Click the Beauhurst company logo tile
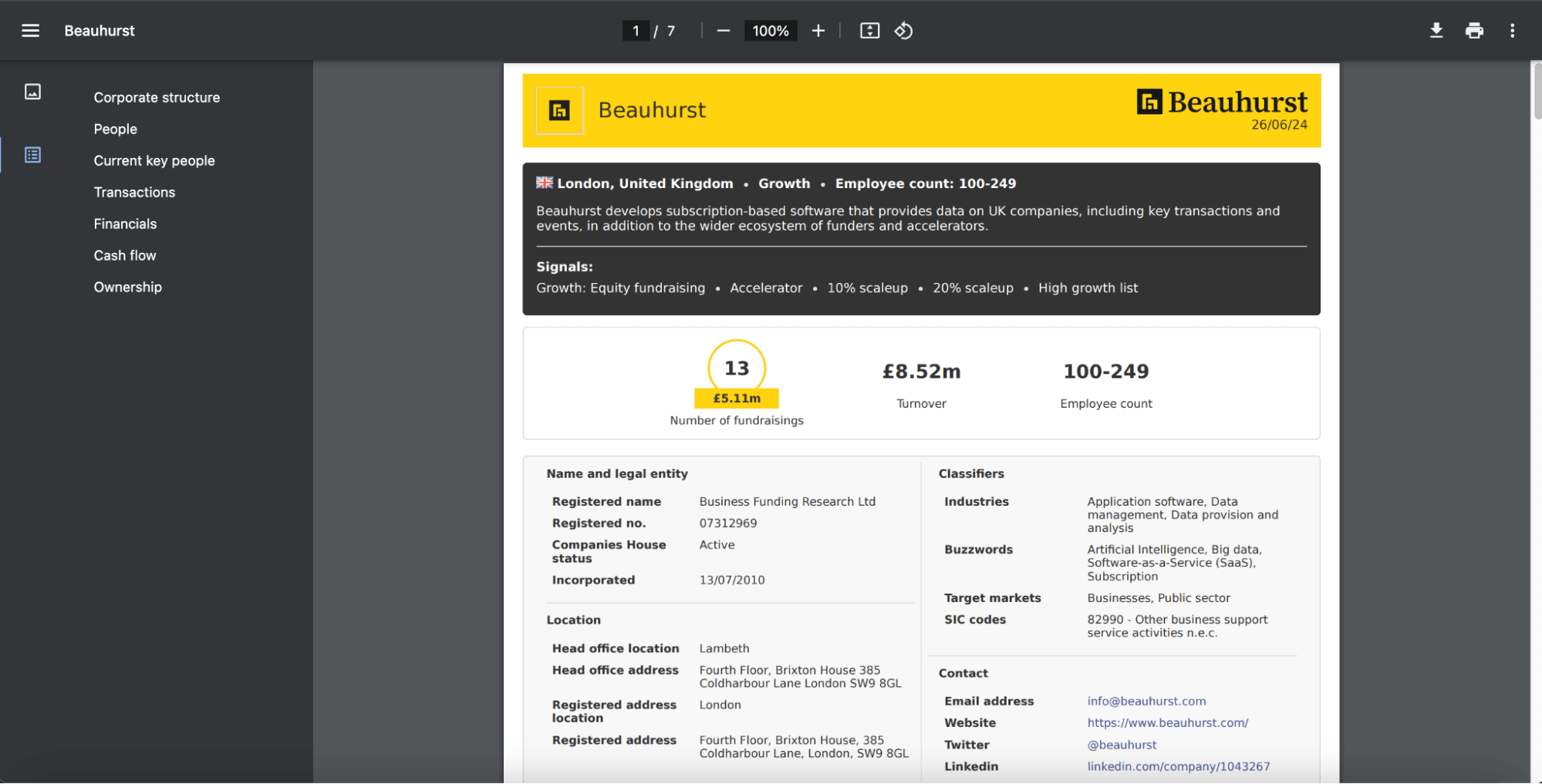 (x=559, y=110)
